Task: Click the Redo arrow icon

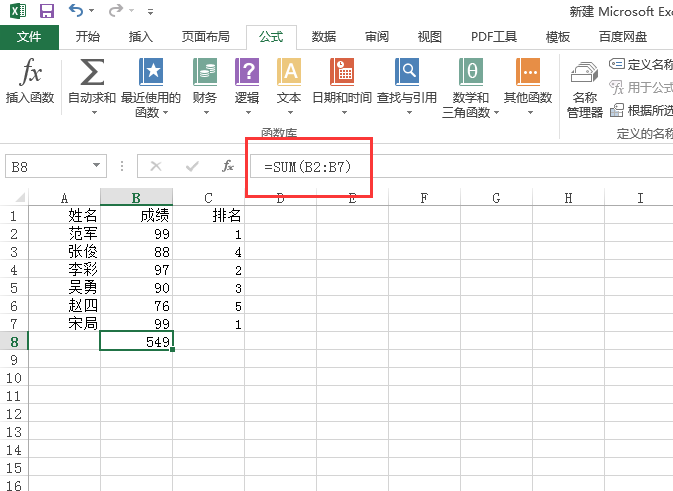Action: pos(115,10)
